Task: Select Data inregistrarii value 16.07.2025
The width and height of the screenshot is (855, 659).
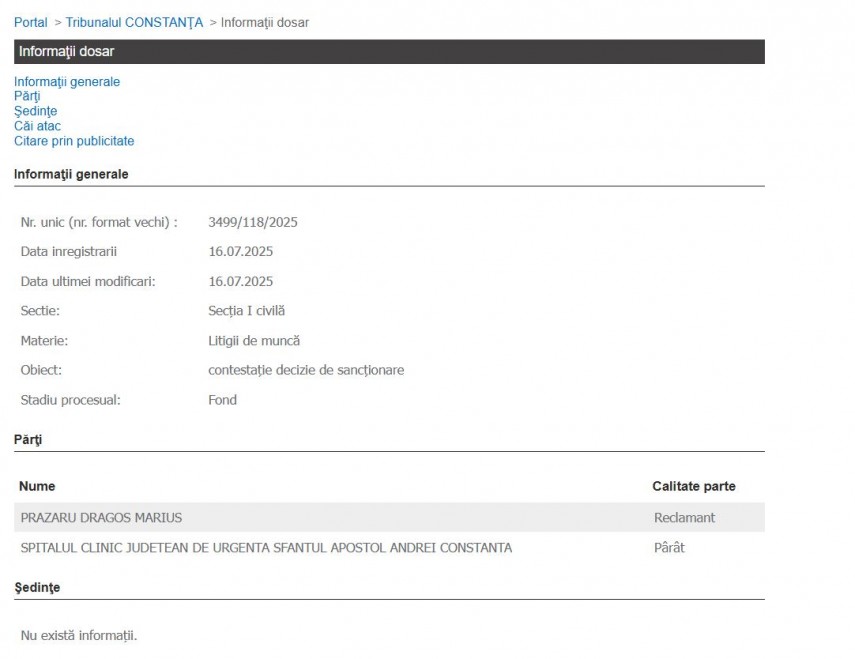Action: click(240, 252)
